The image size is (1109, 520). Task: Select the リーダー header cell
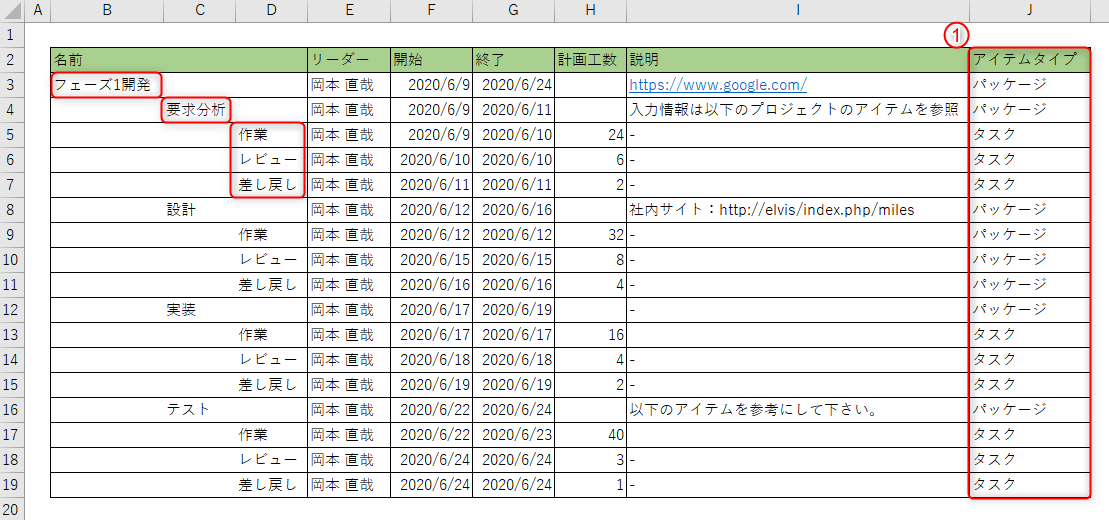(x=348, y=60)
